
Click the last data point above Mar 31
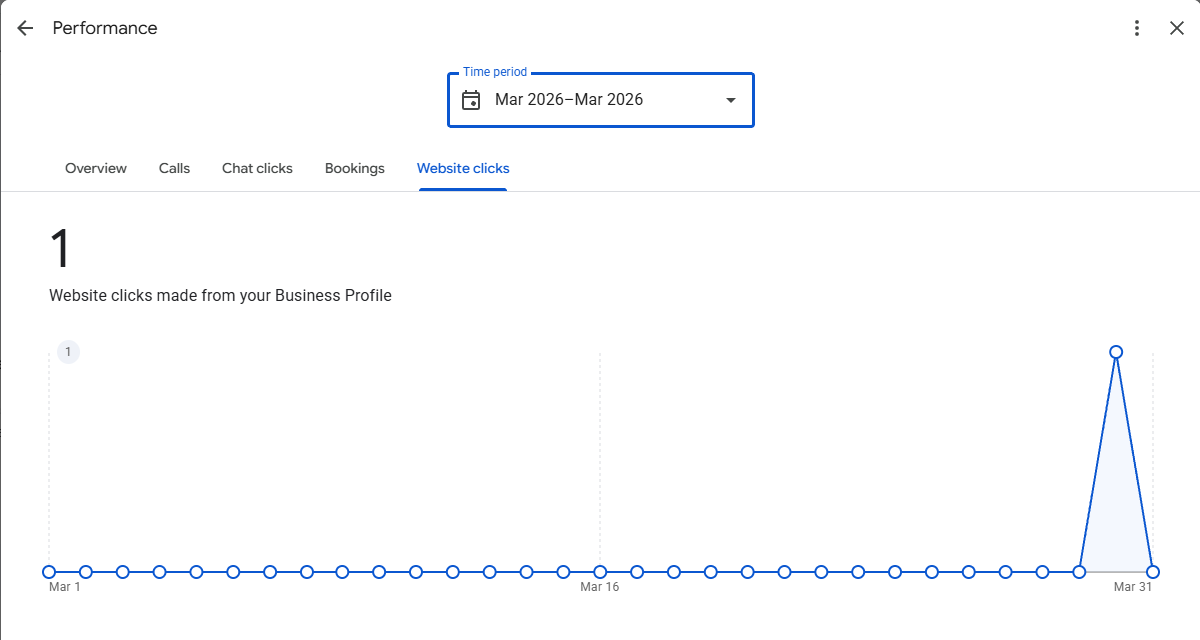click(x=1153, y=572)
